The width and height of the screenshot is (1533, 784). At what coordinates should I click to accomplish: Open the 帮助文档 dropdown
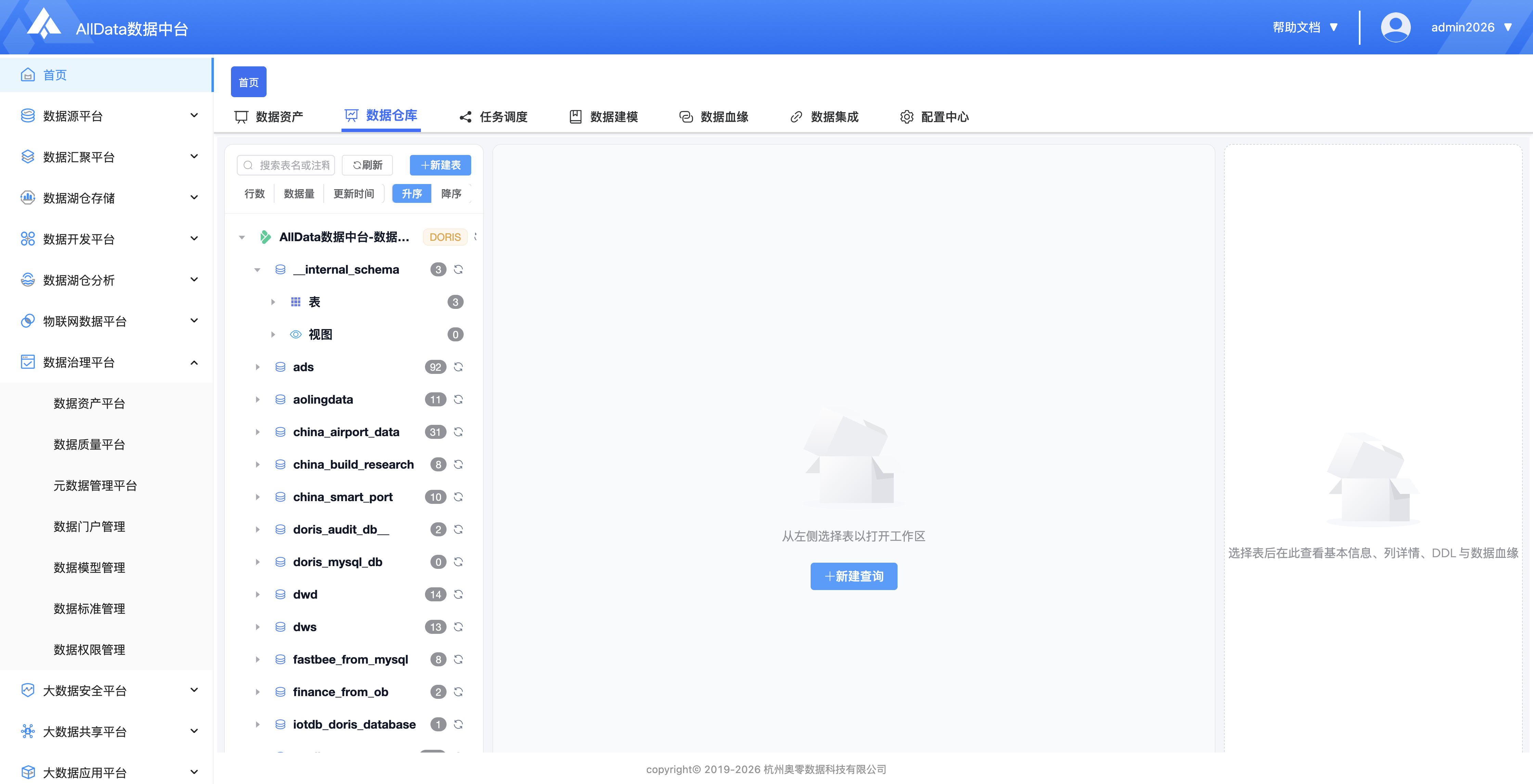point(1306,27)
